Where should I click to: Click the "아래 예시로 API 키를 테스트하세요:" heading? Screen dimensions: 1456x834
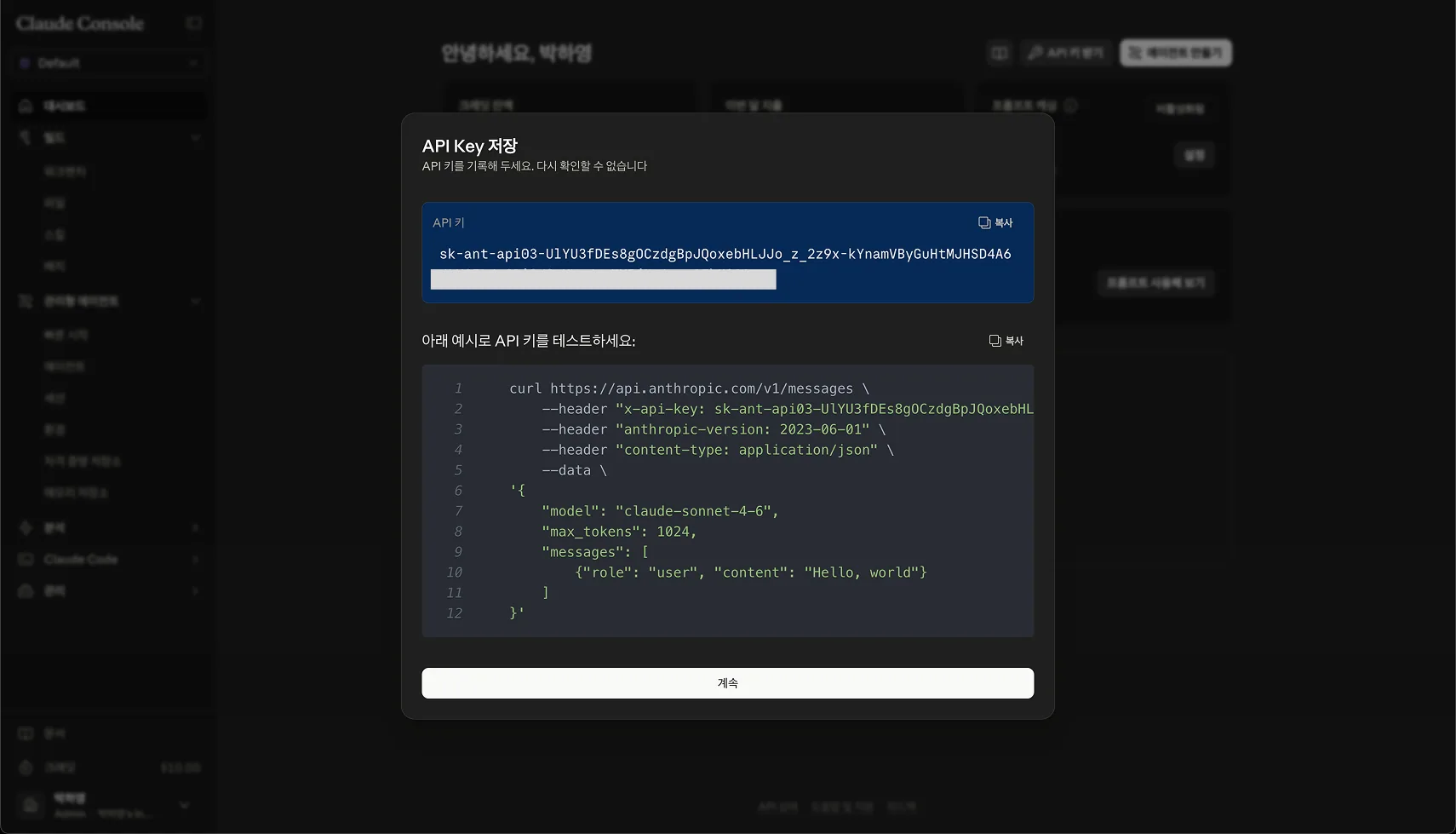tap(529, 340)
